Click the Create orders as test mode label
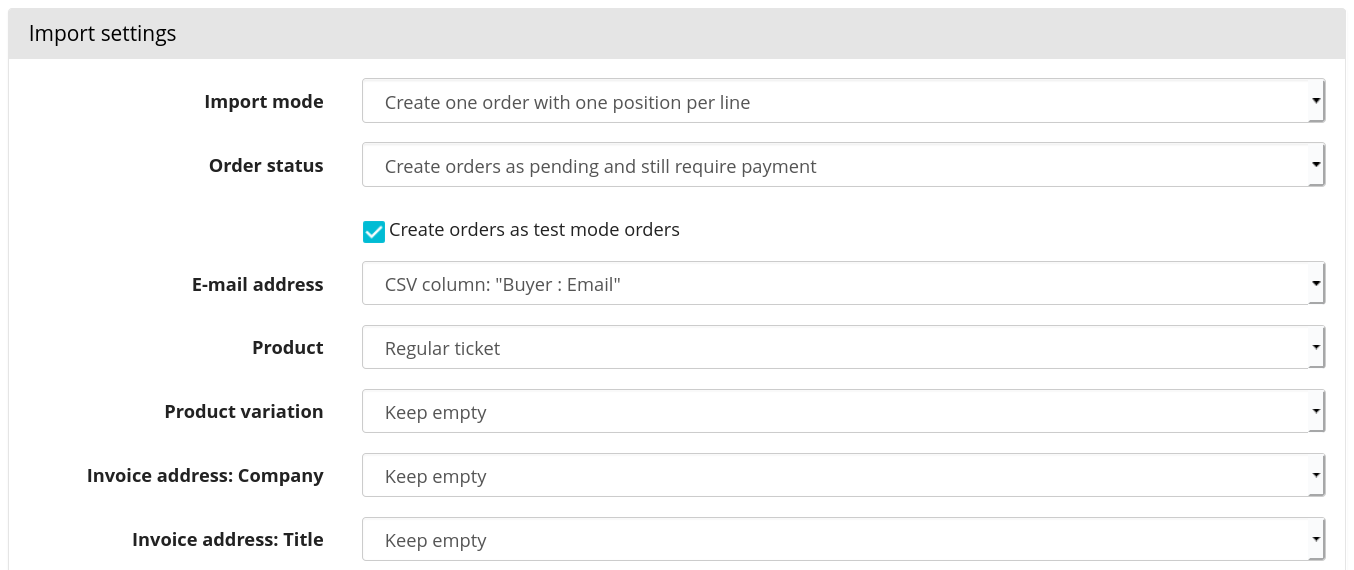The height and width of the screenshot is (570, 1354). click(x=534, y=230)
